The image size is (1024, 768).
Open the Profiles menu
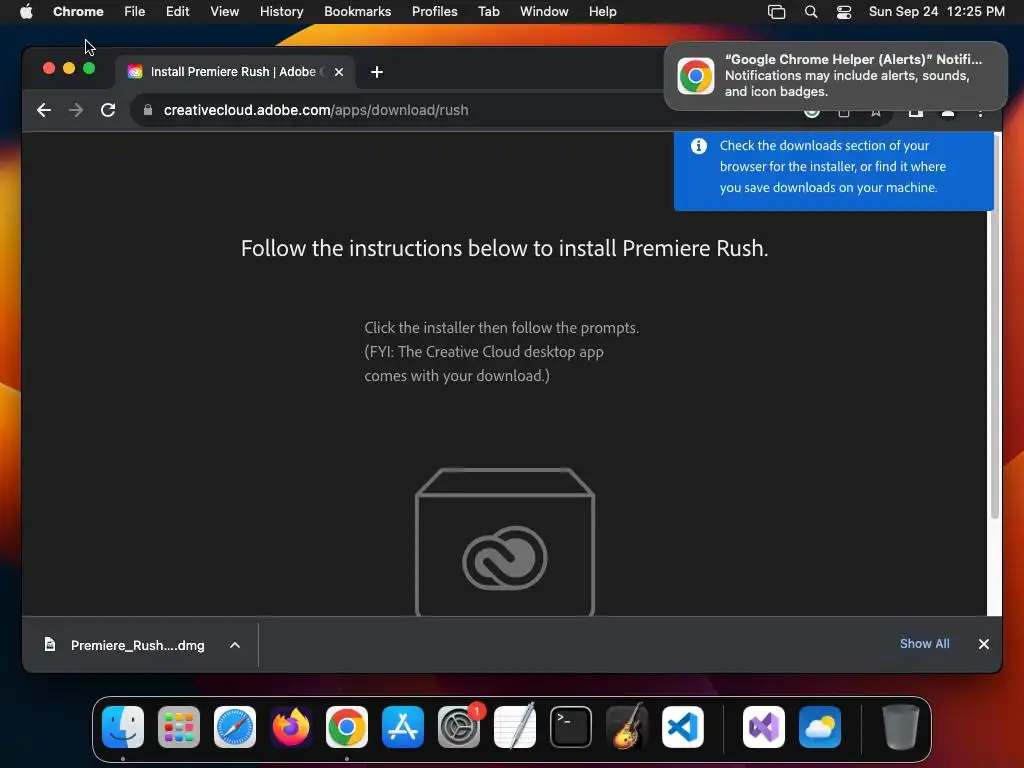[x=434, y=11]
